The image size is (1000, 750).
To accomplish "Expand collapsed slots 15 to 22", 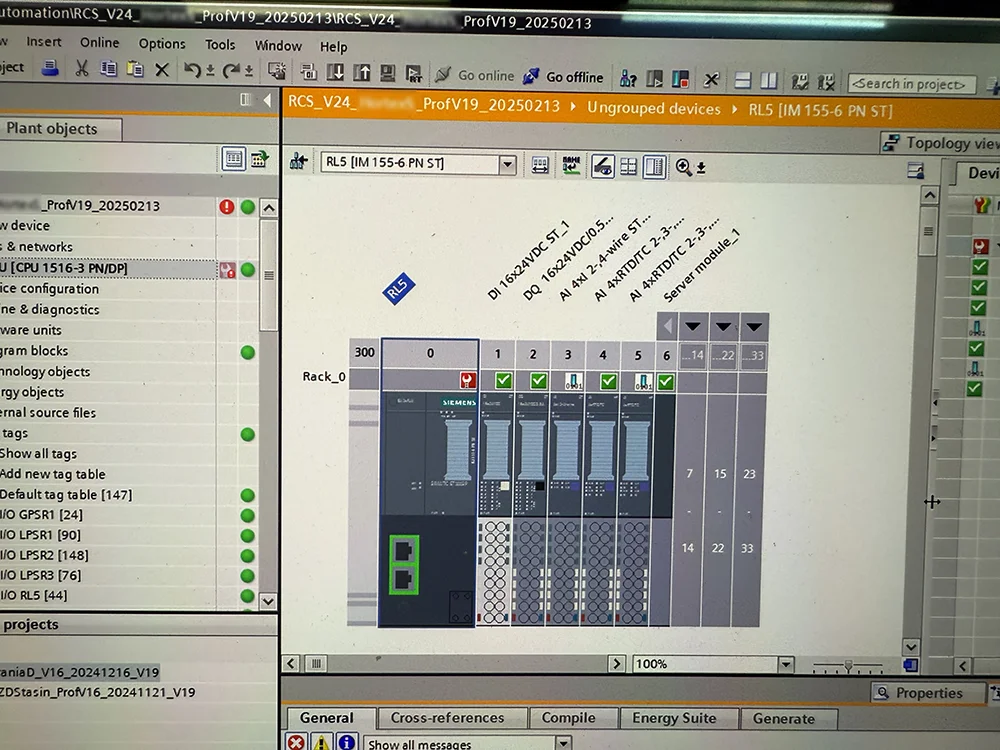I will (723, 327).
